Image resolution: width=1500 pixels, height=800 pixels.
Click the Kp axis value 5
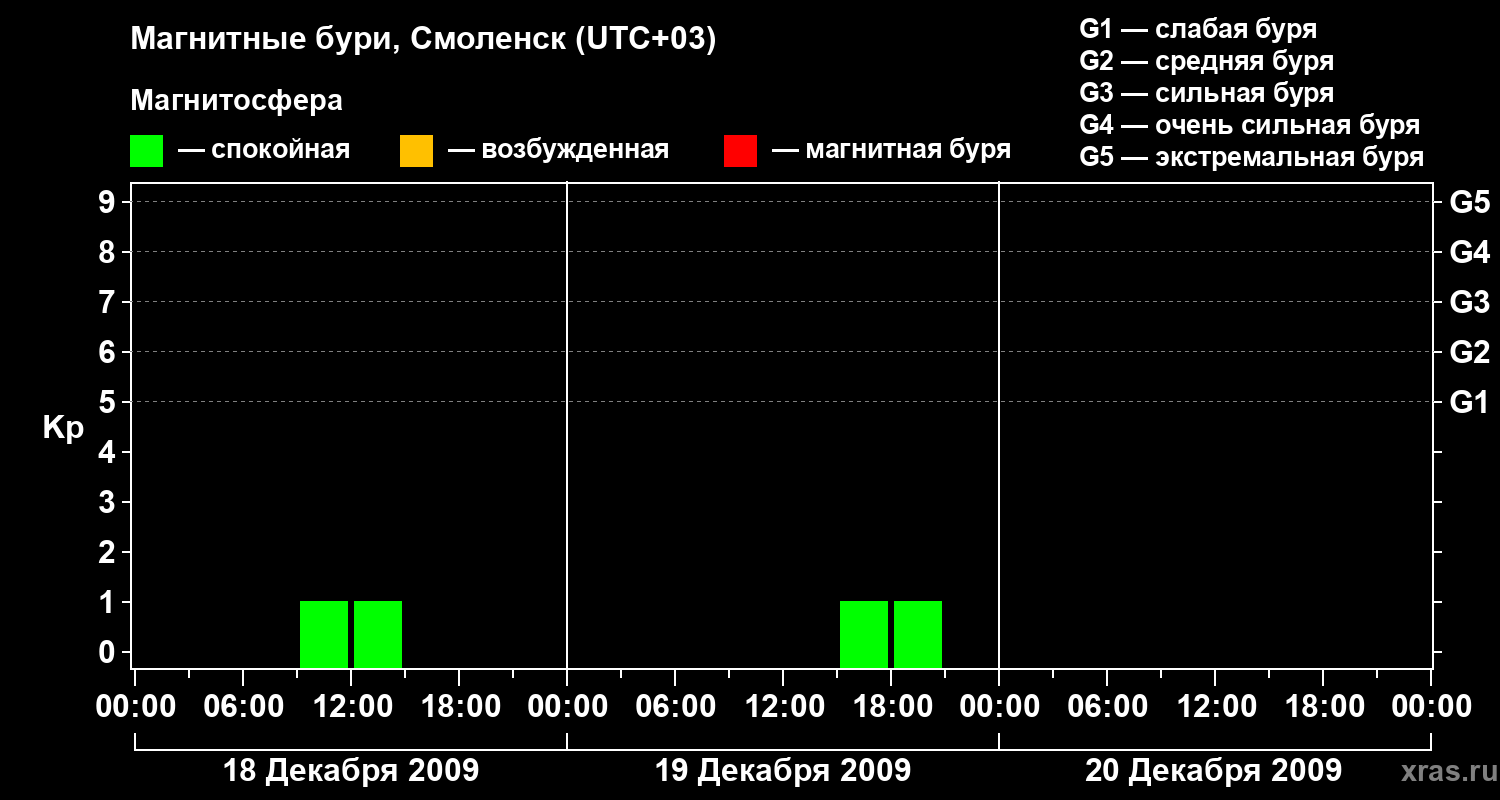(x=109, y=402)
